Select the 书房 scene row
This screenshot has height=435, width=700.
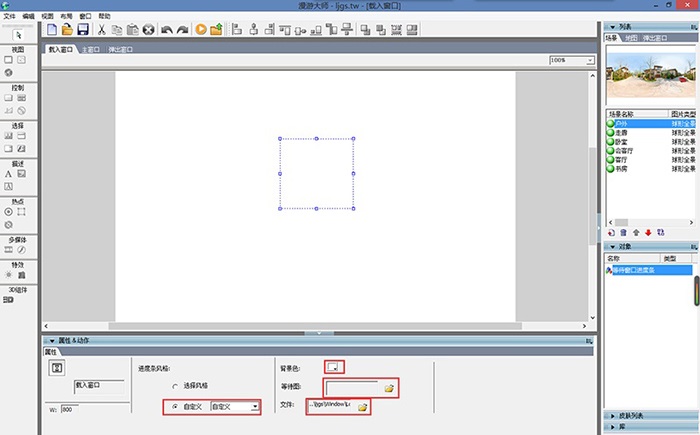[x=650, y=169]
